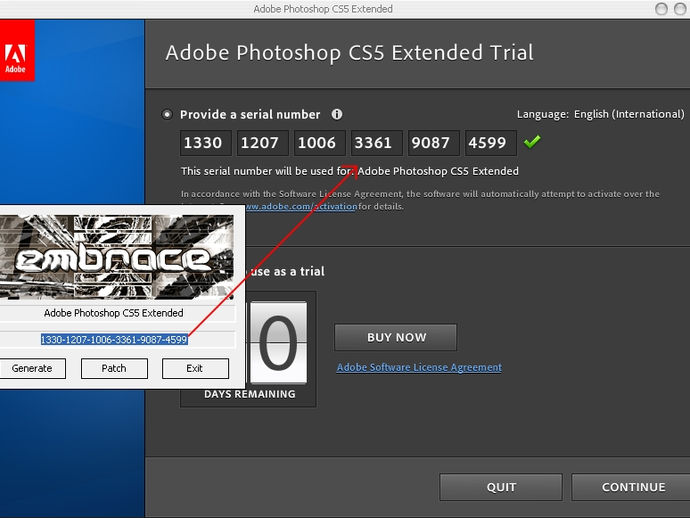
Task: Click the 'DAYS REMAINING' label
Action: 250,394
